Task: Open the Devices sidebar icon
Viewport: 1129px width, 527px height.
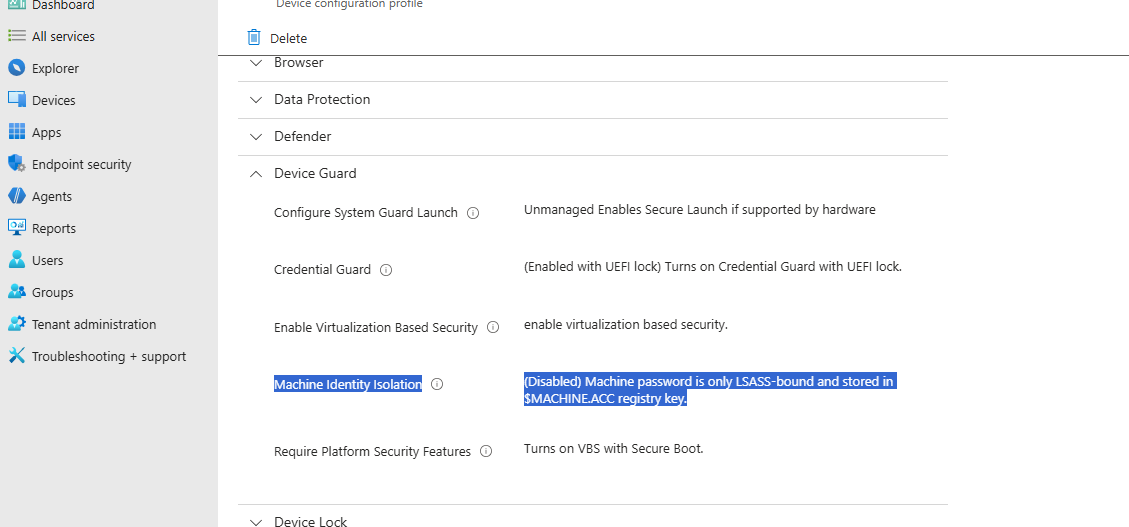Action: [x=17, y=99]
